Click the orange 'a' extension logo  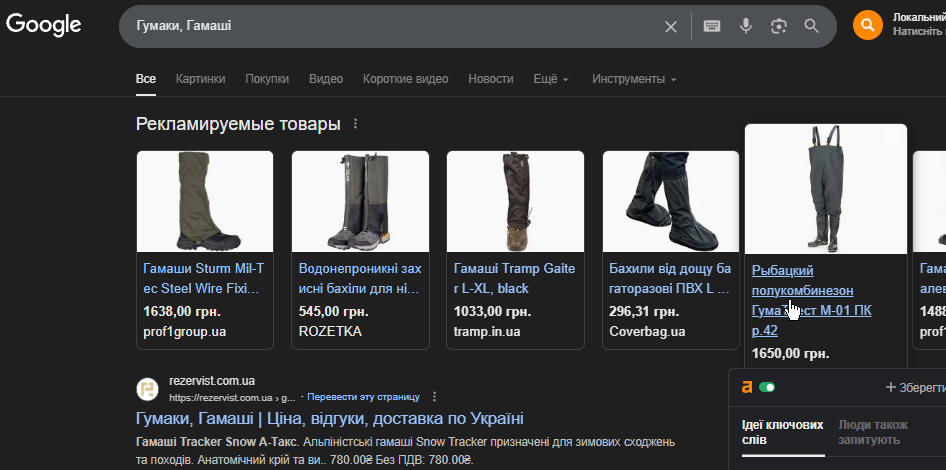click(x=747, y=387)
